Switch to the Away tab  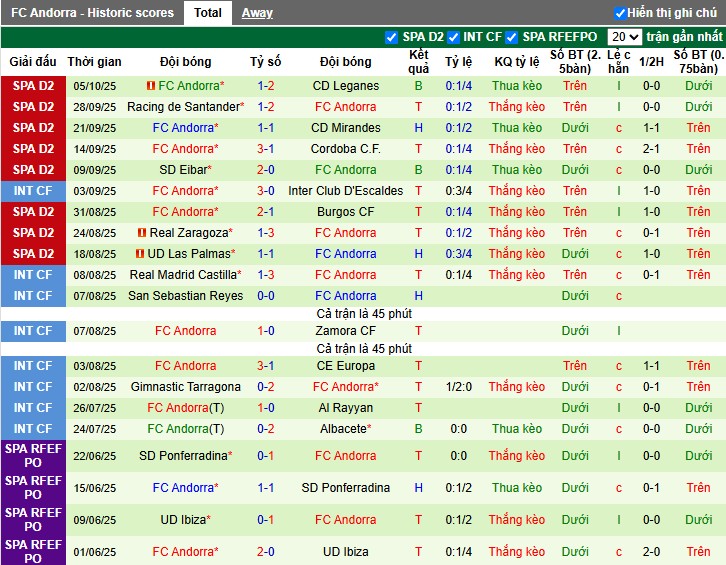tap(257, 13)
